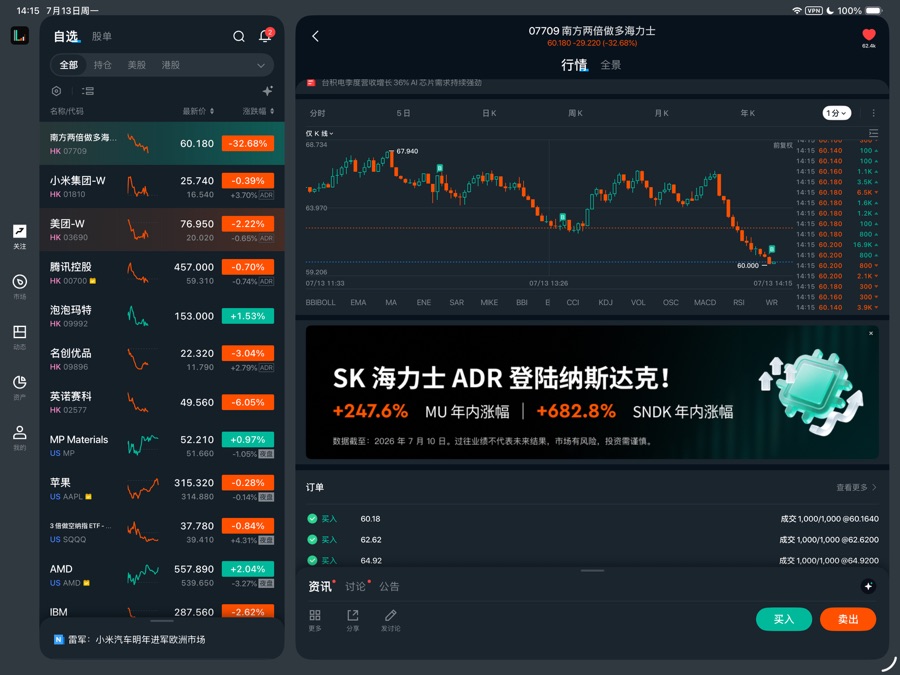Viewport: 900px width, 675px height.
Task: Go back with the left arrow
Action: tap(315, 36)
